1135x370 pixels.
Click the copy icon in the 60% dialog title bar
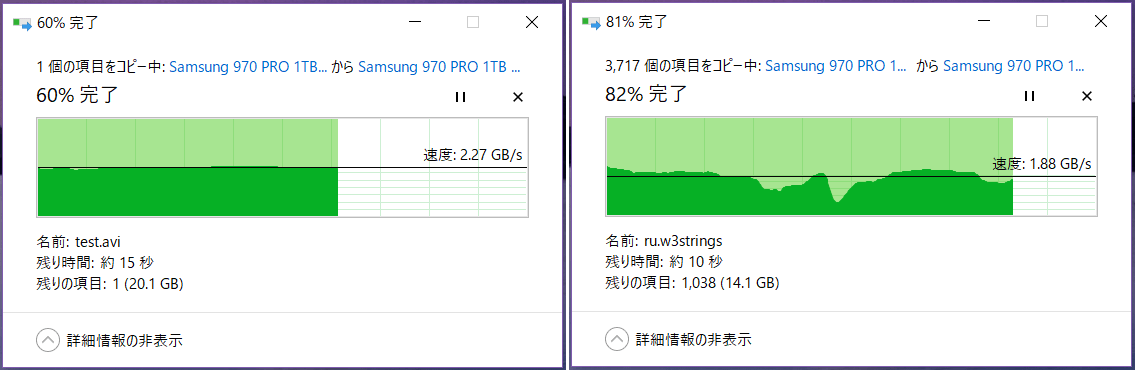click(22, 23)
